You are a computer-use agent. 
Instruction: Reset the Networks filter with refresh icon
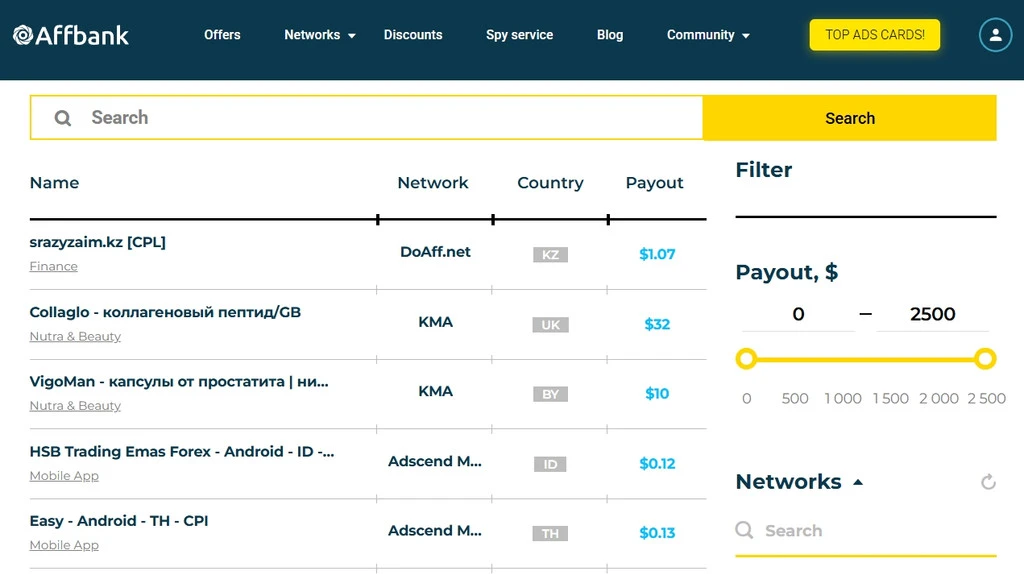988,482
